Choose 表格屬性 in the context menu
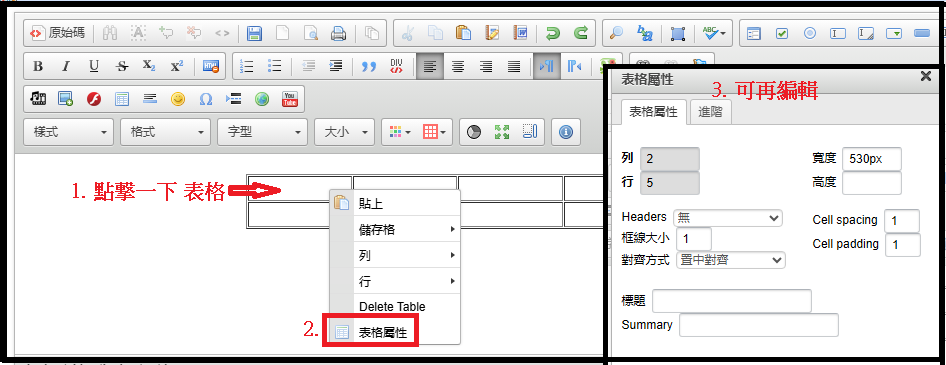The image size is (946, 365). [x=395, y=332]
